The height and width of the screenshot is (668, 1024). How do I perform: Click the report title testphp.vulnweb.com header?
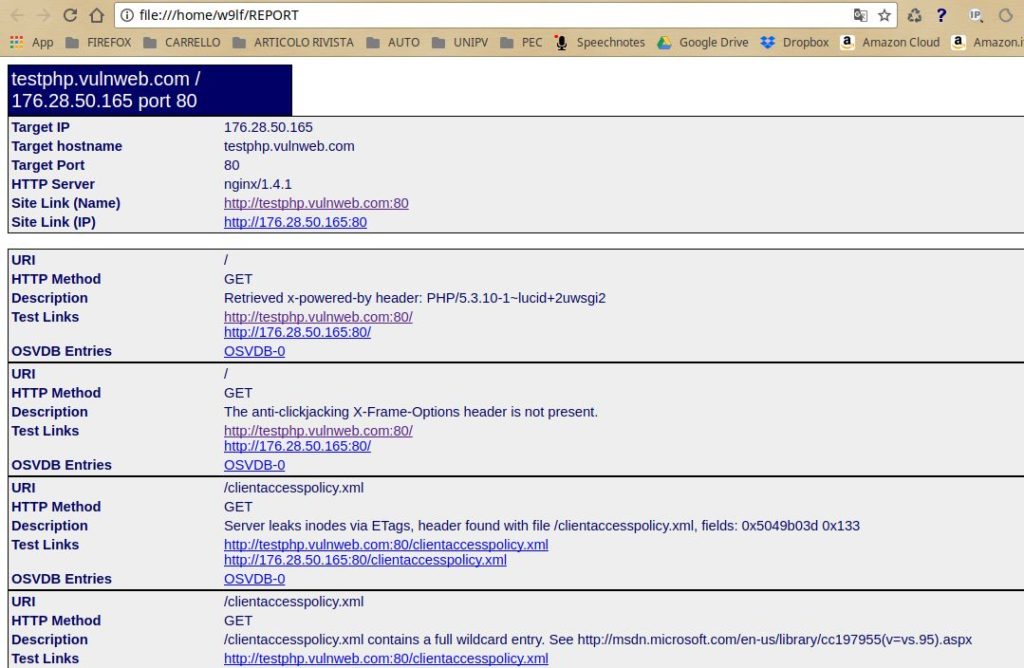coord(150,90)
